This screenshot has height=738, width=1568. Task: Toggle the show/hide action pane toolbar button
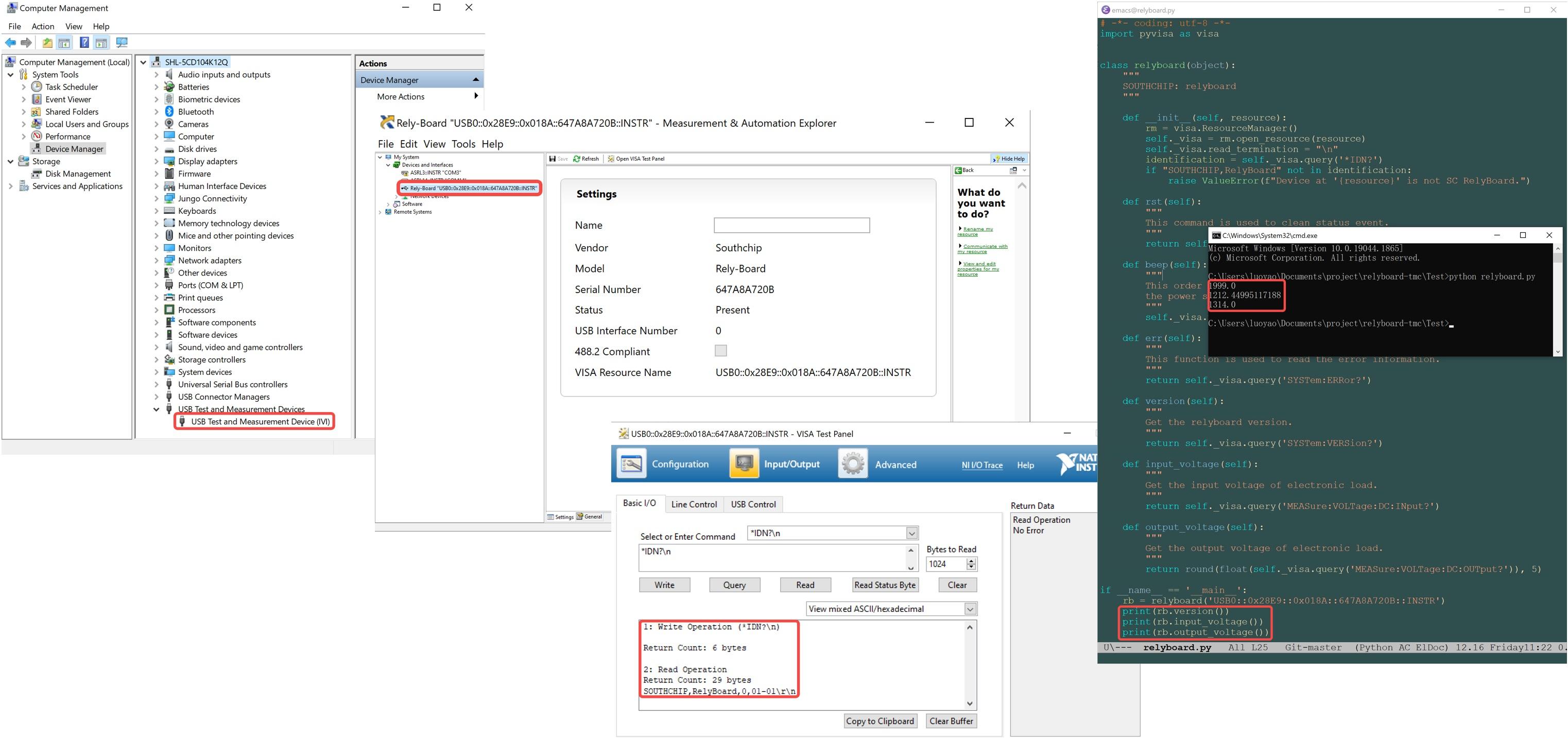[101, 43]
